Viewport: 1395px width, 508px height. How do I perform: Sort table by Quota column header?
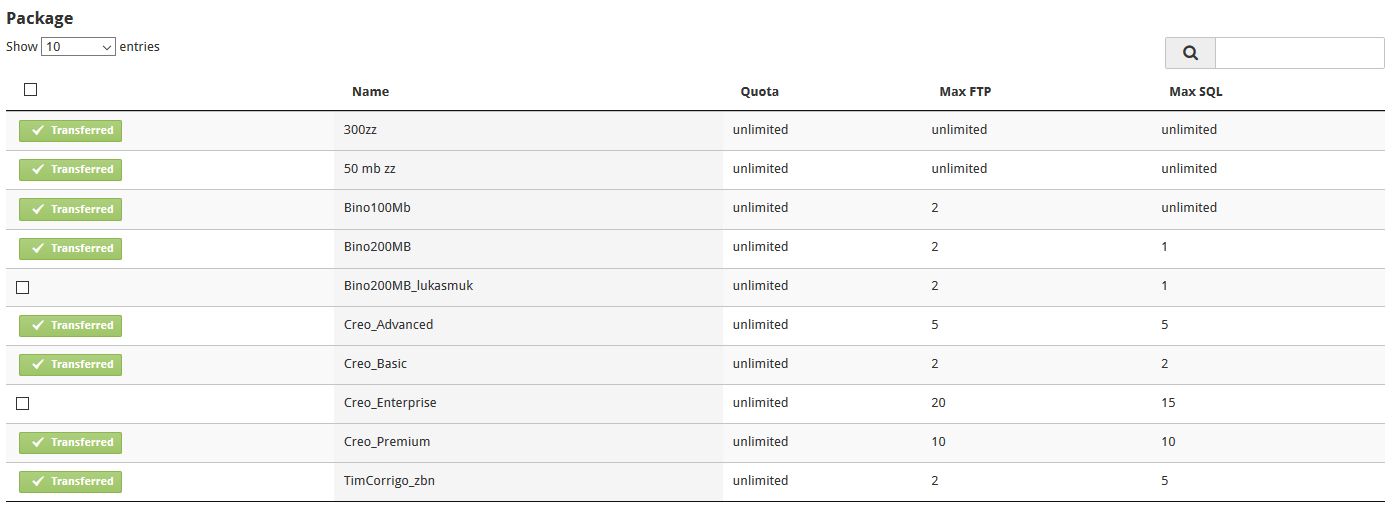click(x=759, y=92)
